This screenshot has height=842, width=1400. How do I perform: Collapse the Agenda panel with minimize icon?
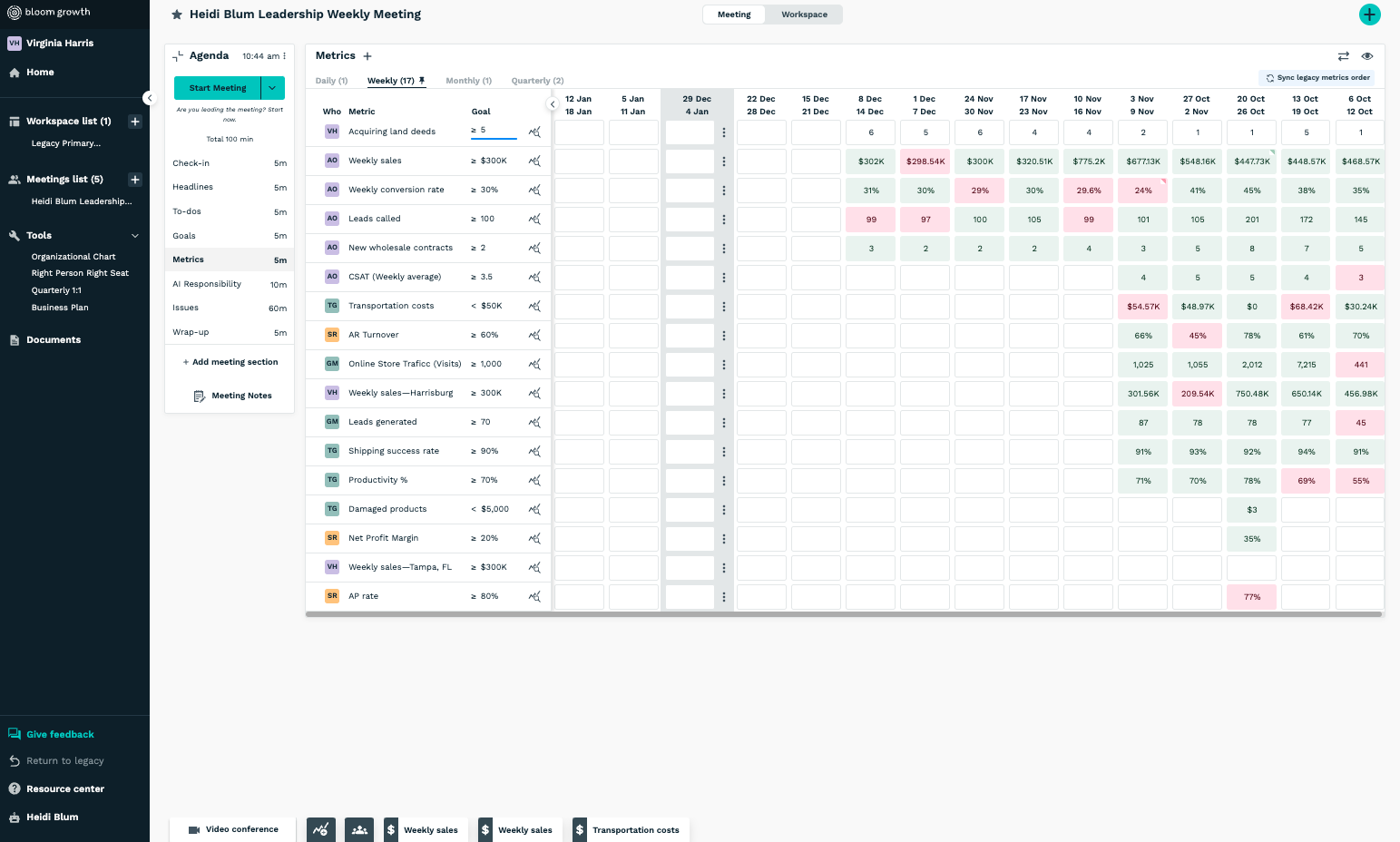pyautogui.click(x=178, y=56)
